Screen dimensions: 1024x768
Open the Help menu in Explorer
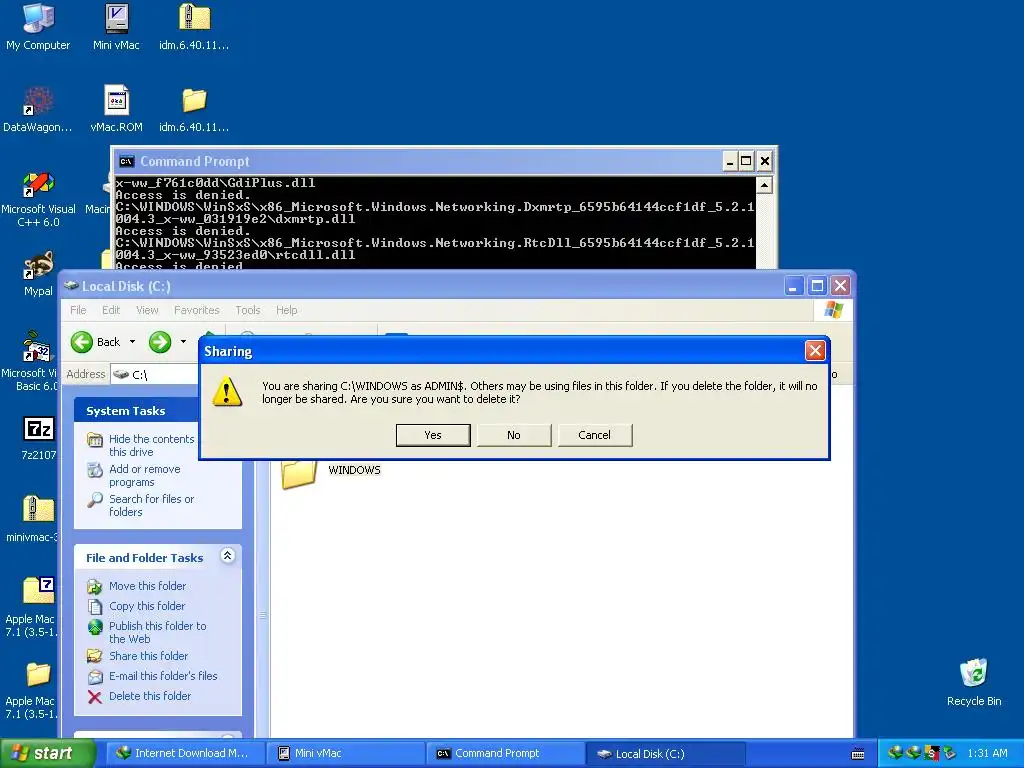[x=287, y=310]
